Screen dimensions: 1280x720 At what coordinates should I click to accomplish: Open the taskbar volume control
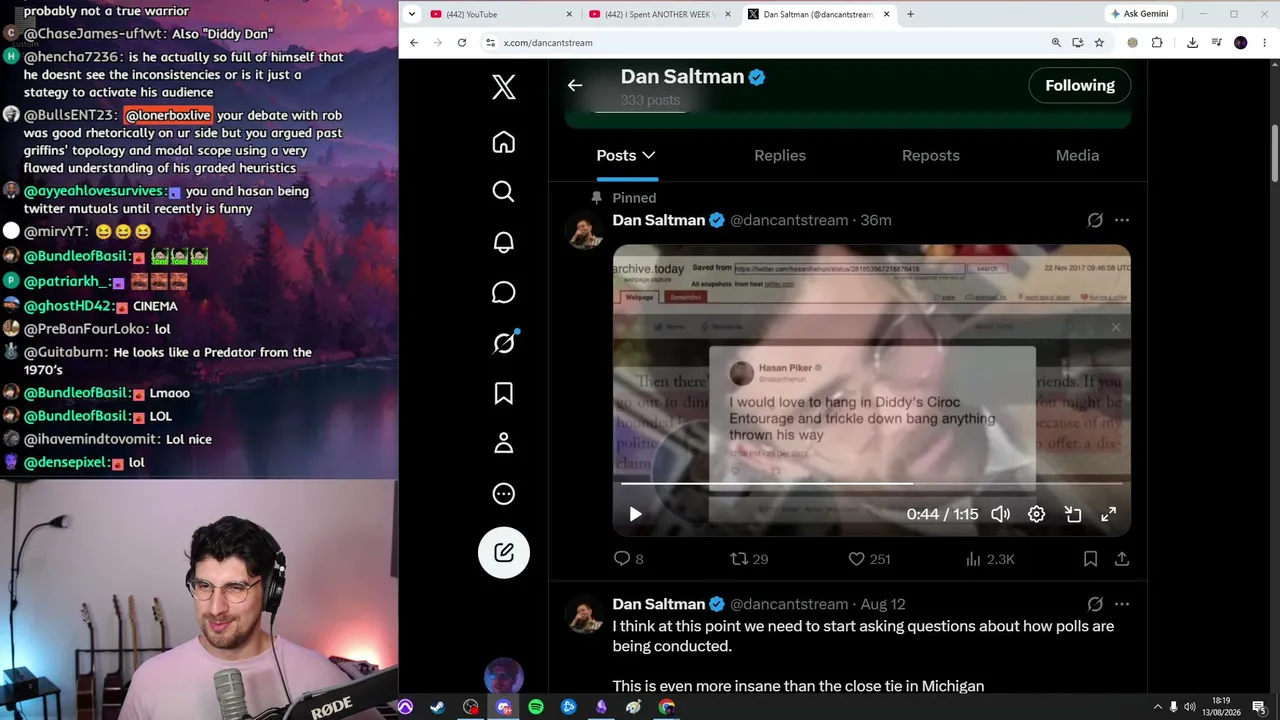[1191, 707]
